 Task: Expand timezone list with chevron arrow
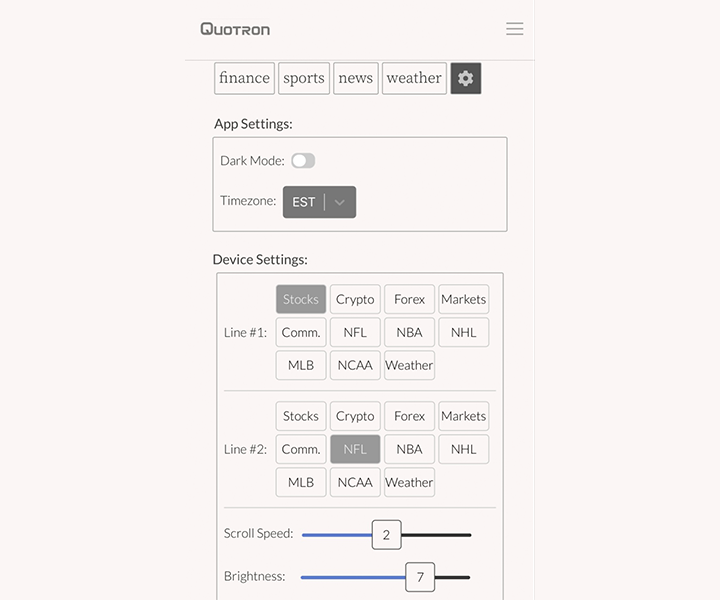click(x=340, y=202)
